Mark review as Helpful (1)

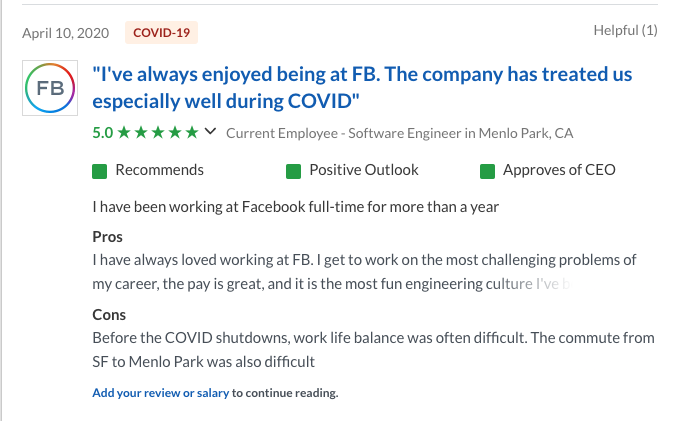pyautogui.click(x=625, y=30)
